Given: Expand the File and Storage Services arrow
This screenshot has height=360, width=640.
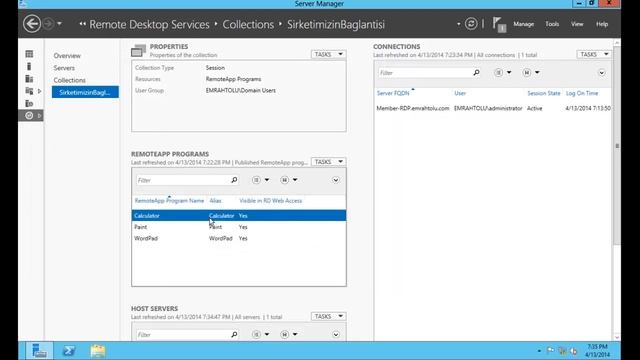Looking at the screenshot, I should (39, 91).
